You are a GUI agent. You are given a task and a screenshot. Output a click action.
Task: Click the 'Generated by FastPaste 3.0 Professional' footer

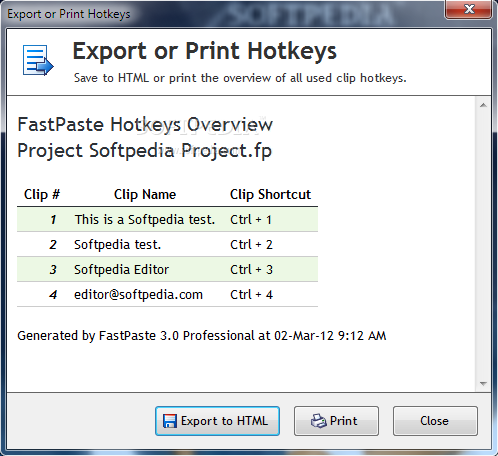click(202, 336)
